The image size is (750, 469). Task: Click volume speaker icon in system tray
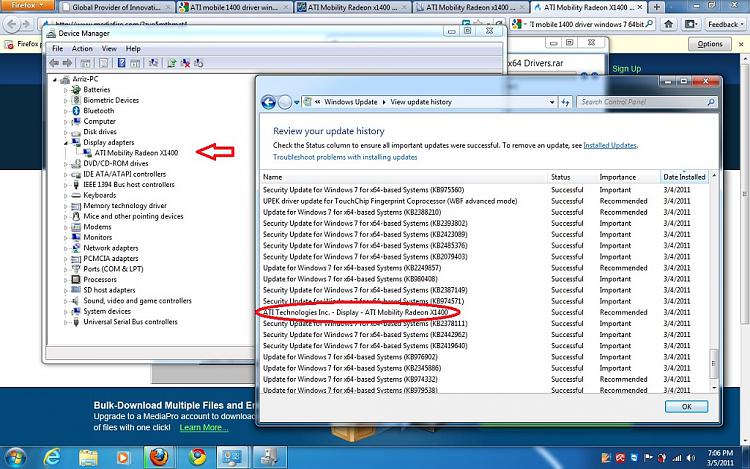[691, 458]
